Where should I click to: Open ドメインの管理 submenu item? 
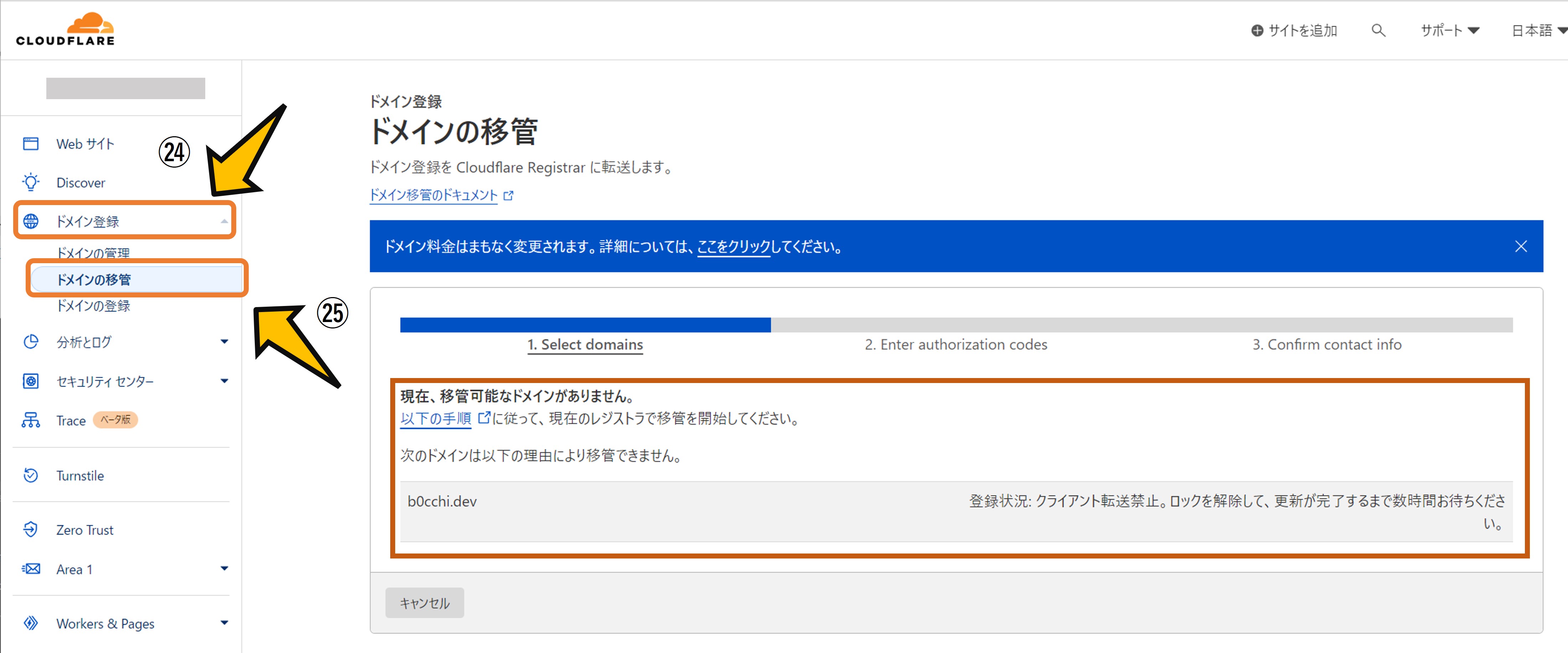pos(93,253)
